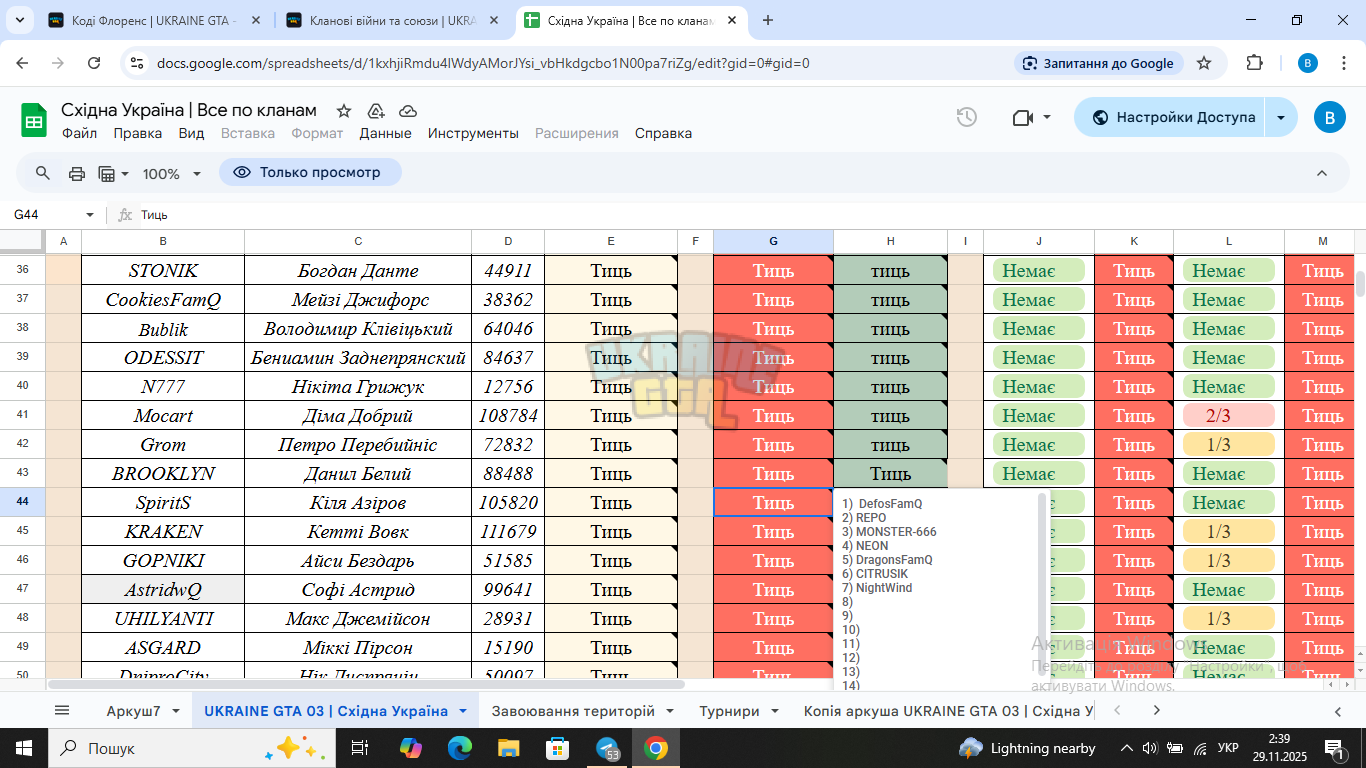1366x768 pixels.
Task: Open Microsoft Edge from the taskbar
Action: pyautogui.click(x=460, y=748)
